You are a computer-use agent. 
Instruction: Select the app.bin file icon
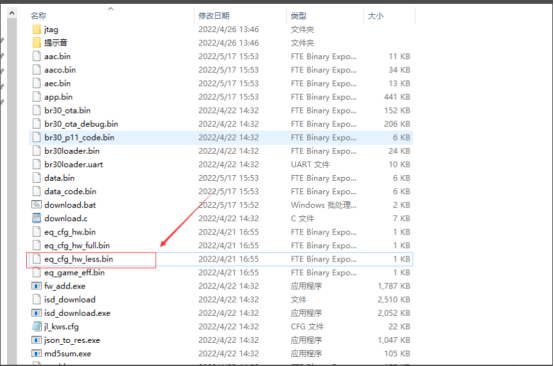click(36, 97)
